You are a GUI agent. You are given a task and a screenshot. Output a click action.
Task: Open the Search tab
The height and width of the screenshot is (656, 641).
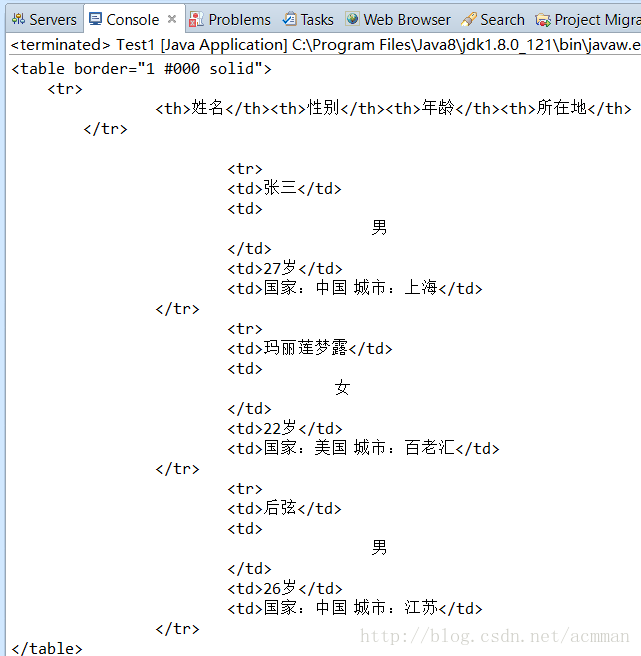coord(493,19)
